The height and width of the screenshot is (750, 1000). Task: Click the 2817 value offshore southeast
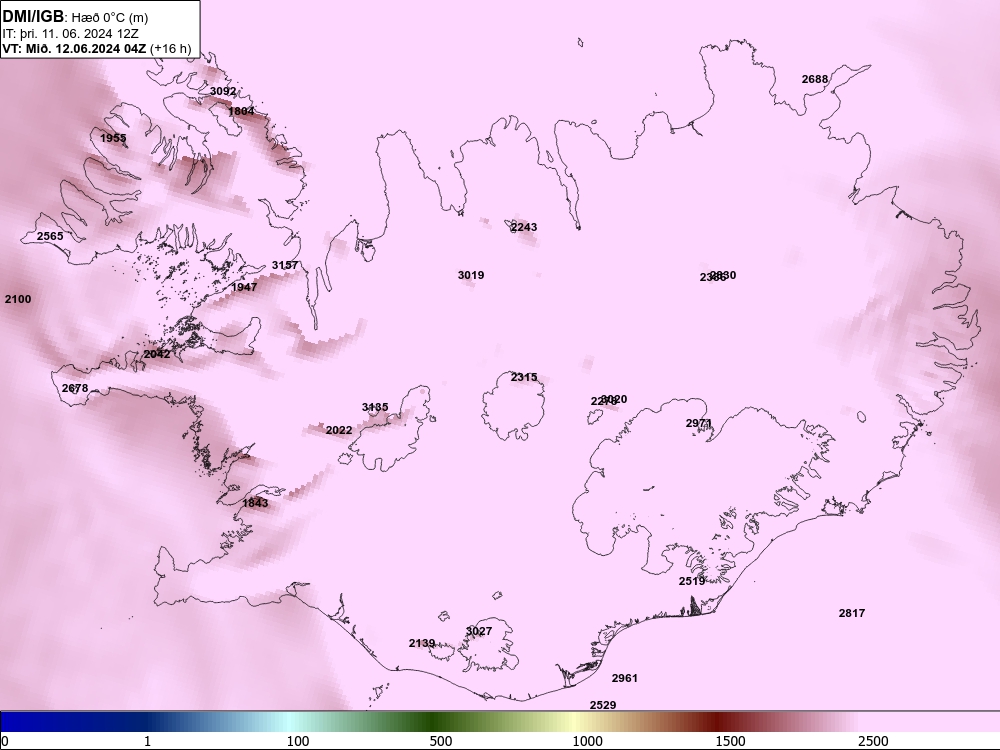852,613
